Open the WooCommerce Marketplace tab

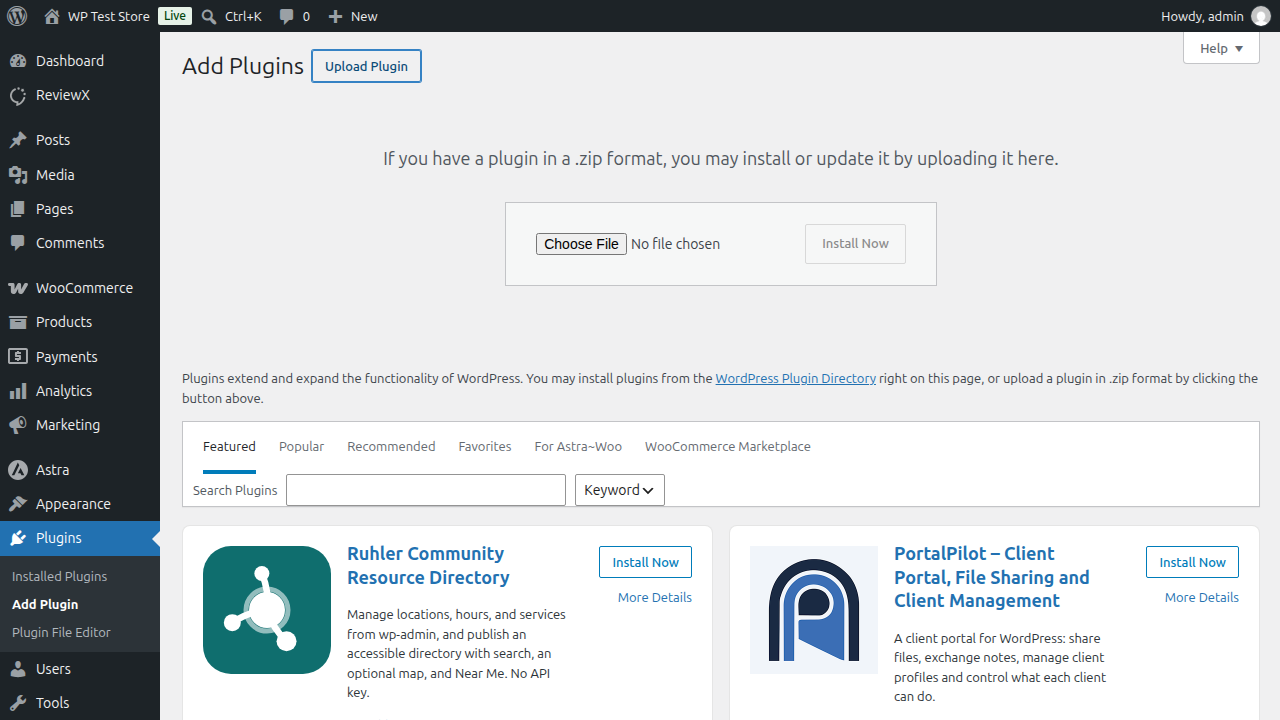click(x=728, y=447)
